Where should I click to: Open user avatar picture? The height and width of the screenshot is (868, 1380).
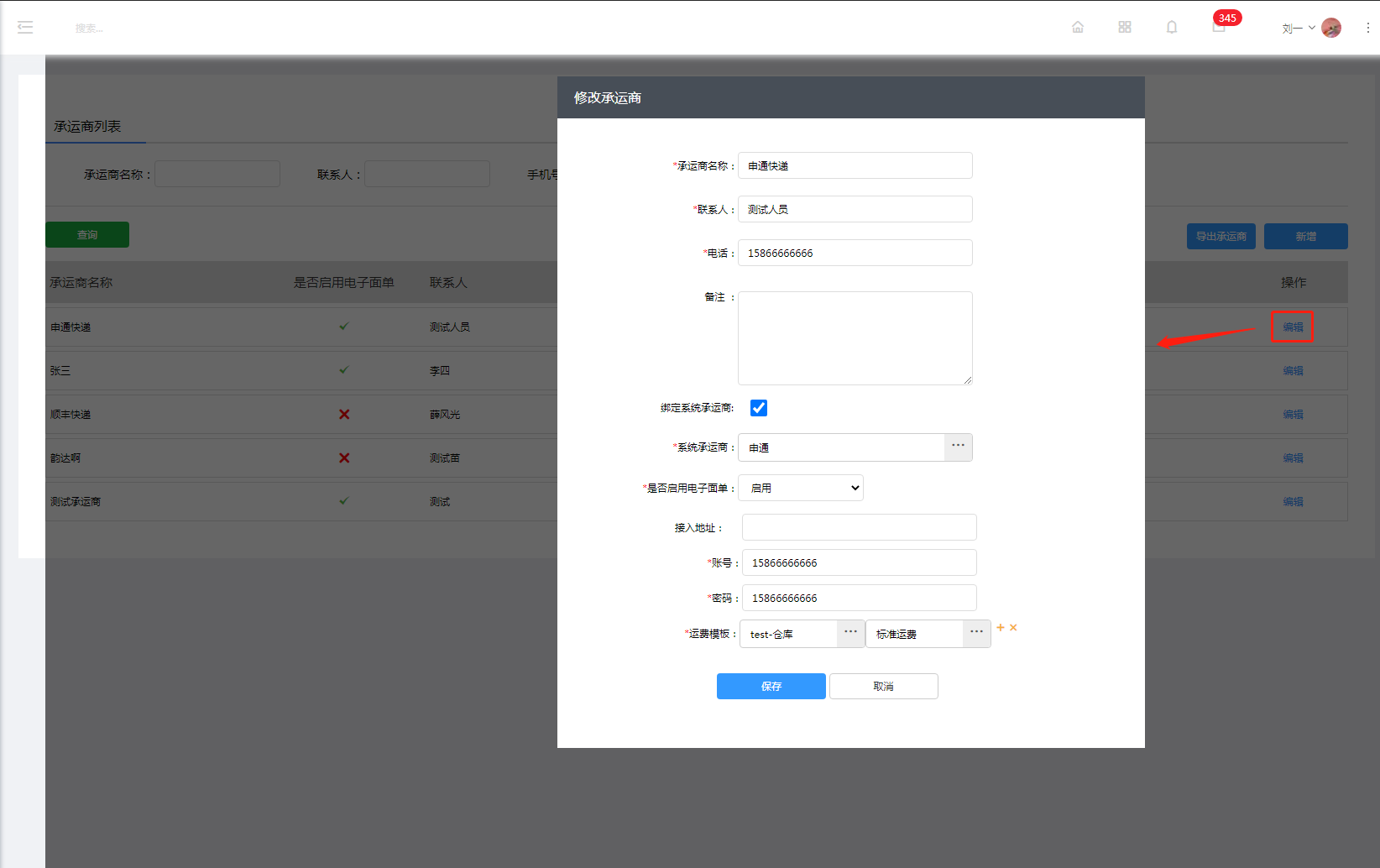tap(1331, 28)
